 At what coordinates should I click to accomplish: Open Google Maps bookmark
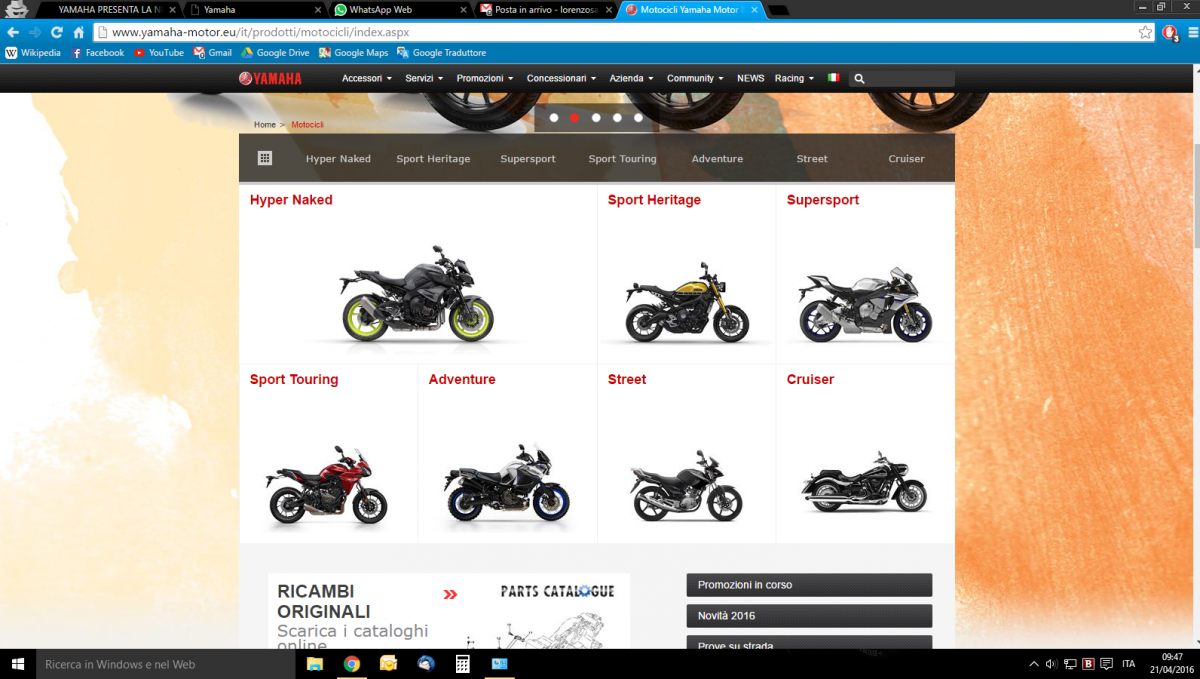(354, 53)
